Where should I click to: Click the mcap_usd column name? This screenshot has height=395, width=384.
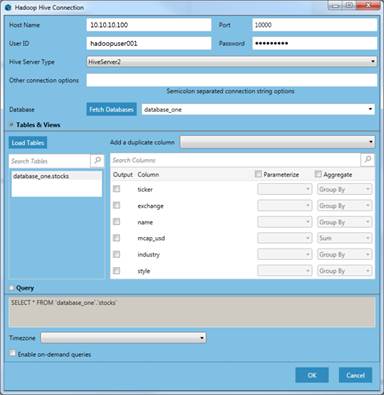[151, 238]
